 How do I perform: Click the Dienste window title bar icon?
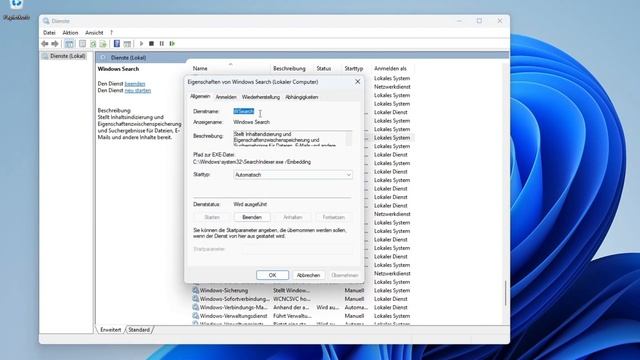[46, 21]
